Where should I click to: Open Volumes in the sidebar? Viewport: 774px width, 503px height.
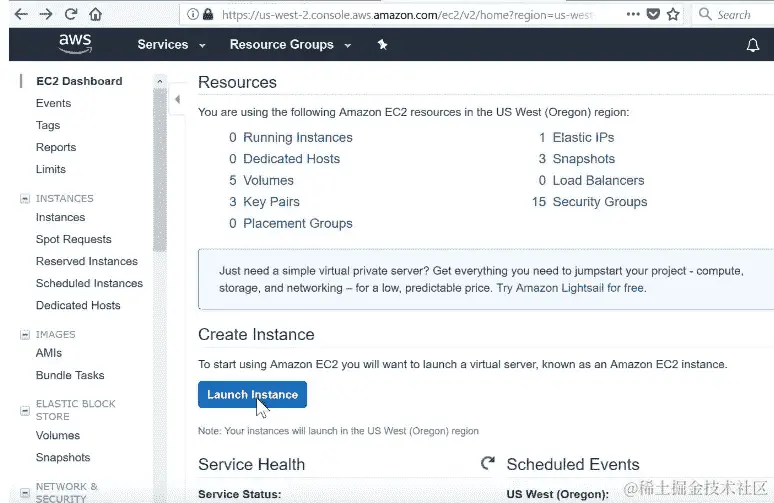coord(58,435)
